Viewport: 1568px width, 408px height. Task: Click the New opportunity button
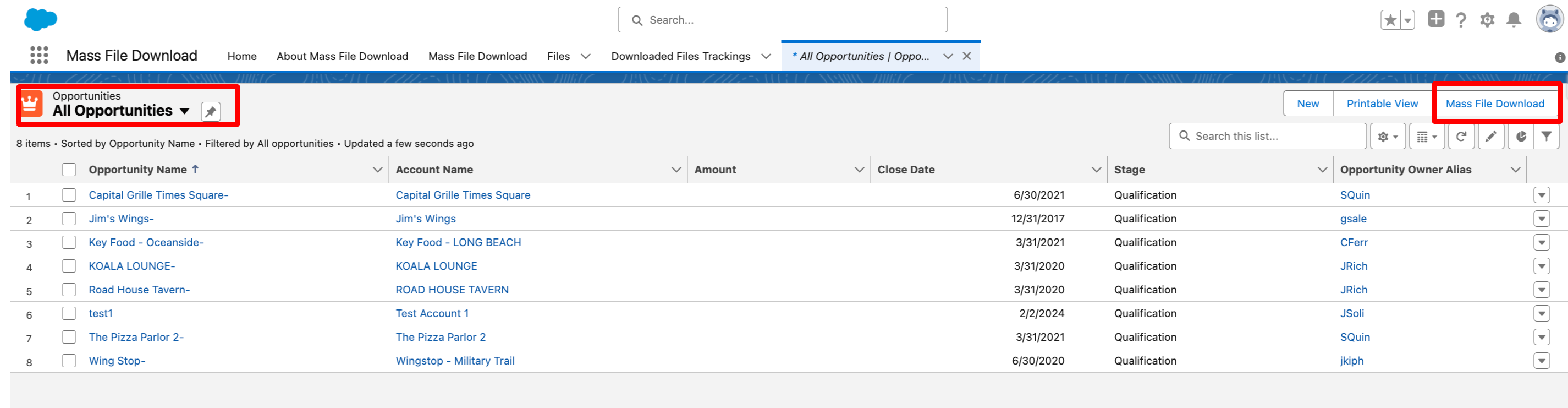pyautogui.click(x=1308, y=104)
